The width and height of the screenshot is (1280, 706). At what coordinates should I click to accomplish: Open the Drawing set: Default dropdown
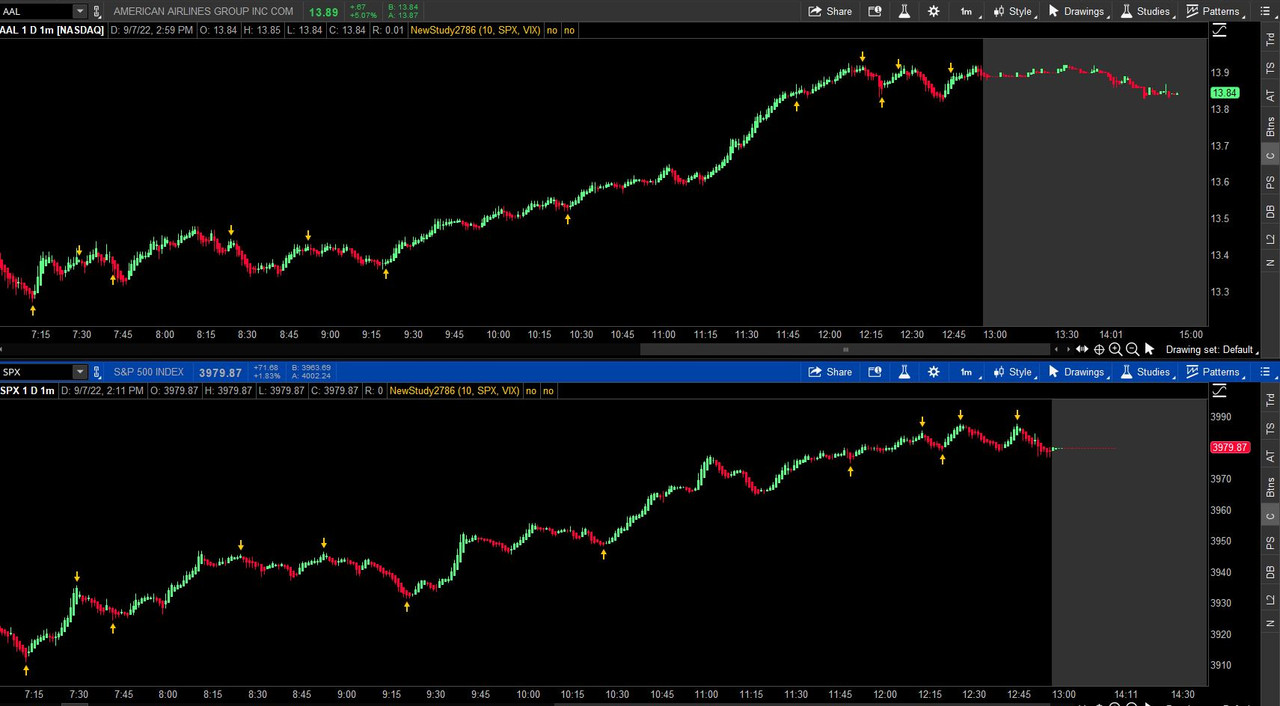click(x=1212, y=349)
